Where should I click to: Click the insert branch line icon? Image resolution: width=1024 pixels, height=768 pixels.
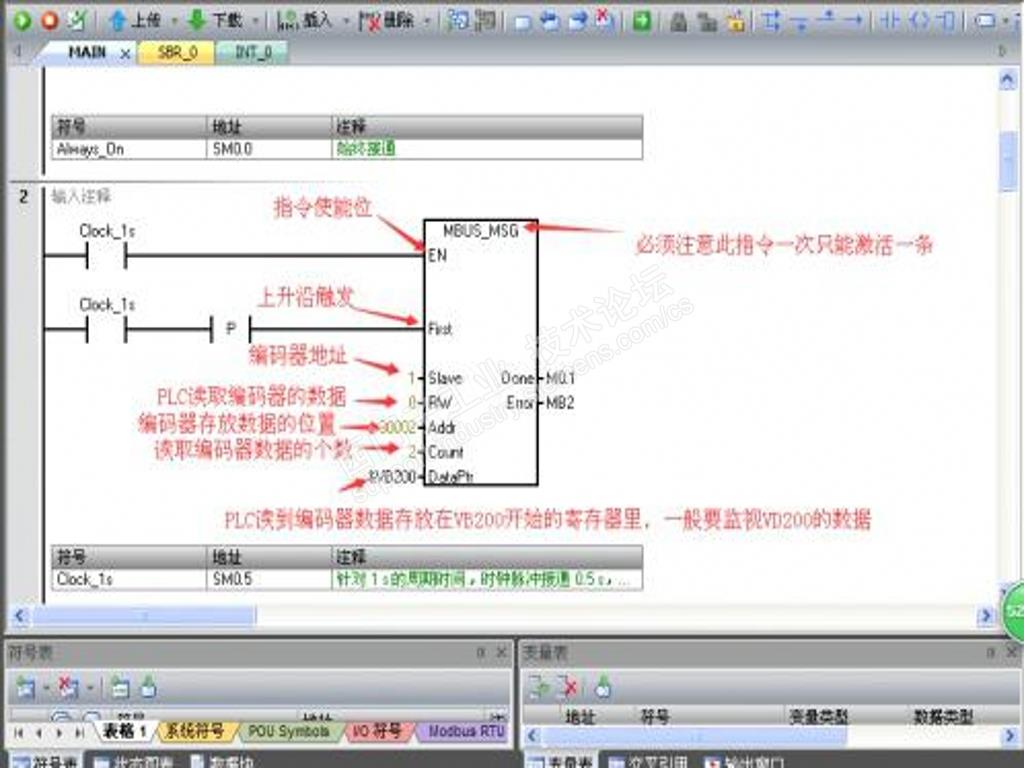771,21
